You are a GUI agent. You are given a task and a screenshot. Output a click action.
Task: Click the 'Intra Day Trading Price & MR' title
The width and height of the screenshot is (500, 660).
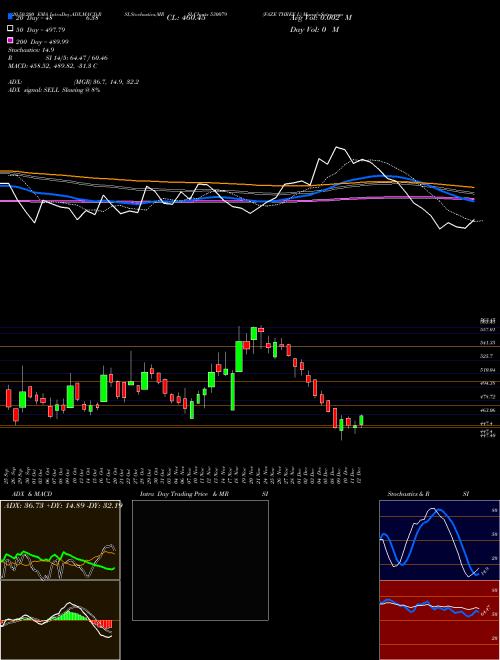pos(184,494)
